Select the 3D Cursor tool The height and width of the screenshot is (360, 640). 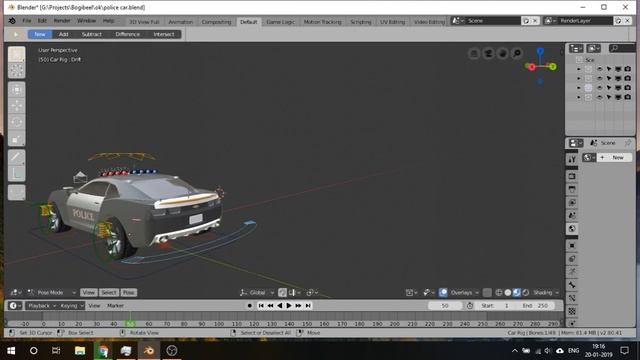pyautogui.click(x=17, y=70)
